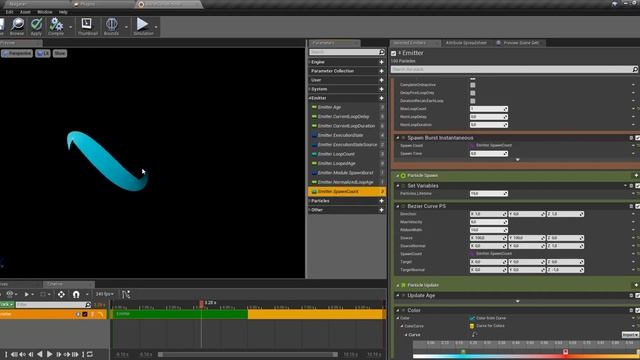Click the play forward transport button
Viewport: 640px width, 360px height.
pos(49,354)
